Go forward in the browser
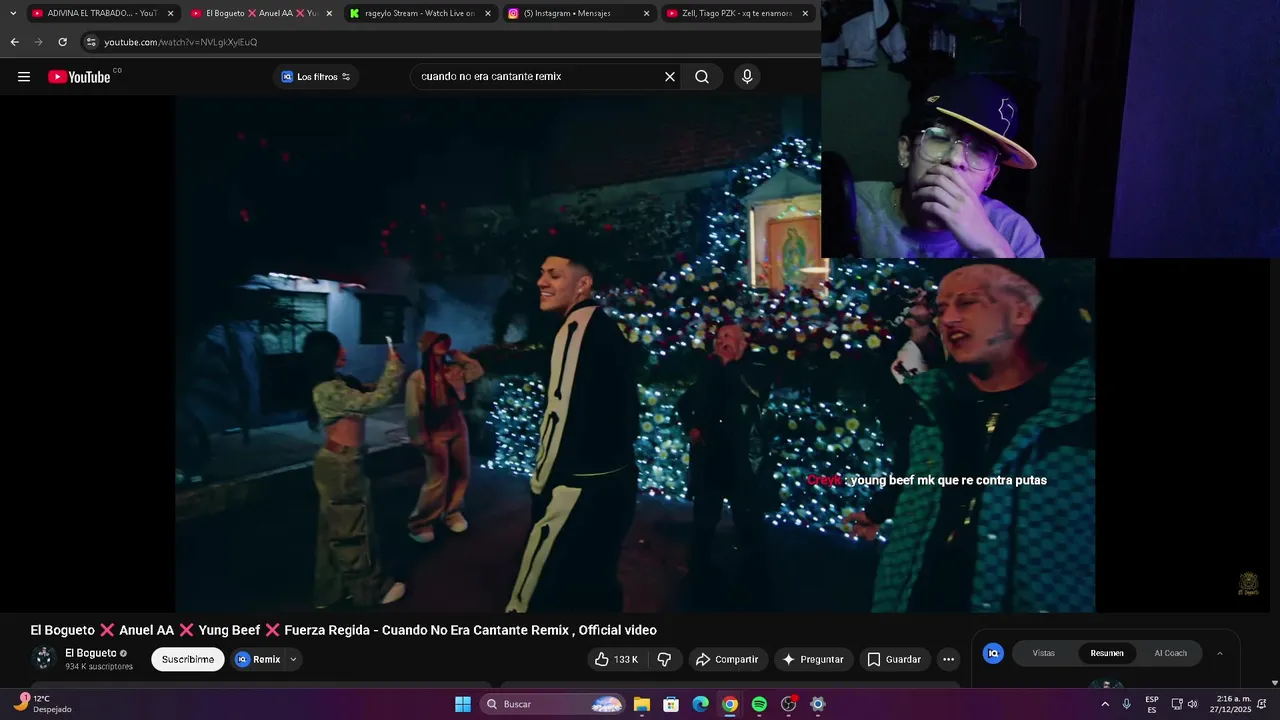This screenshot has height=720, width=1280. pos(38,42)
